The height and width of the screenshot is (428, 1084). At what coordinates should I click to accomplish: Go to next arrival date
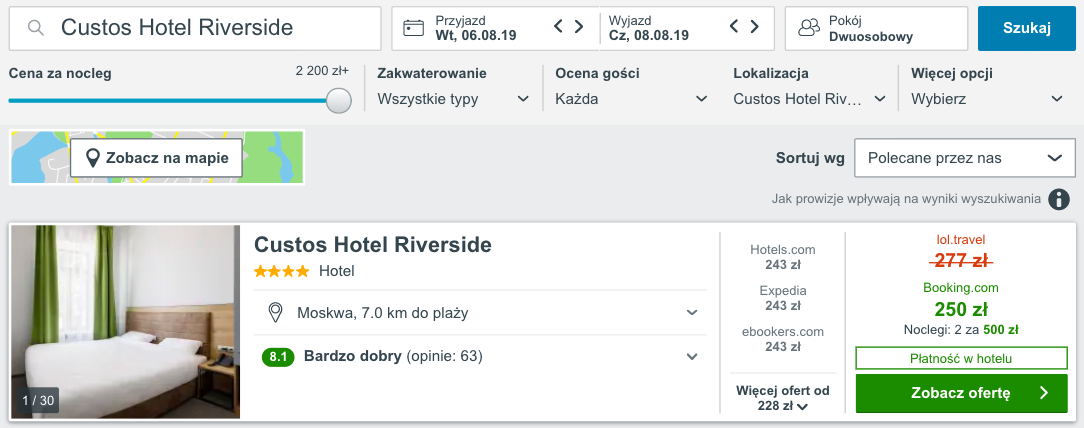click(x=579, y=27)
